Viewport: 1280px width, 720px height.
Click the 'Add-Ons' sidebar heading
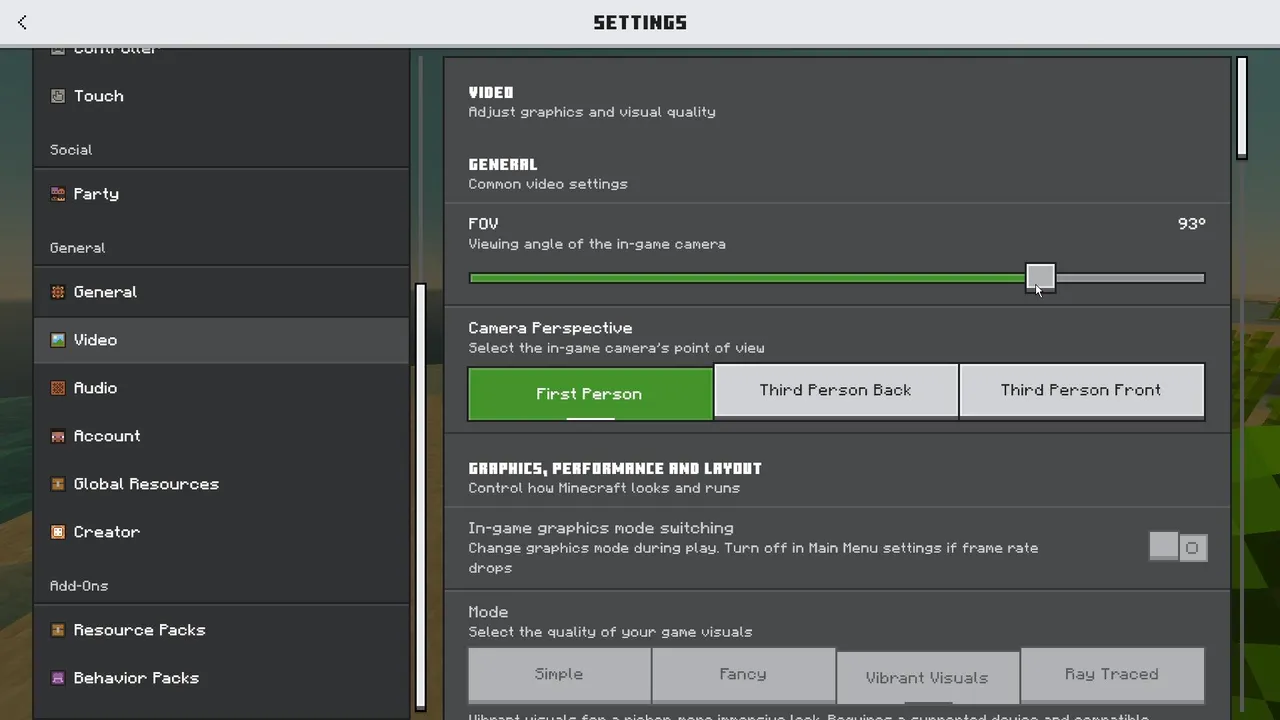tap(79, 586)
